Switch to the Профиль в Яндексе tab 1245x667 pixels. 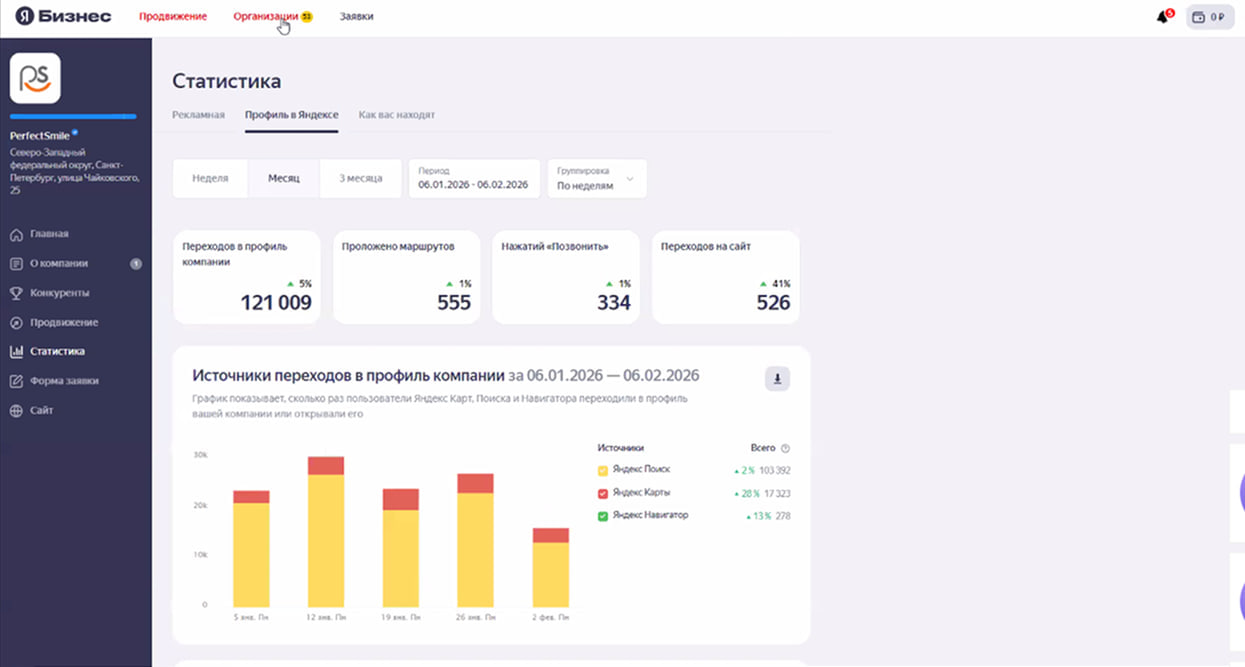(292, 115)
